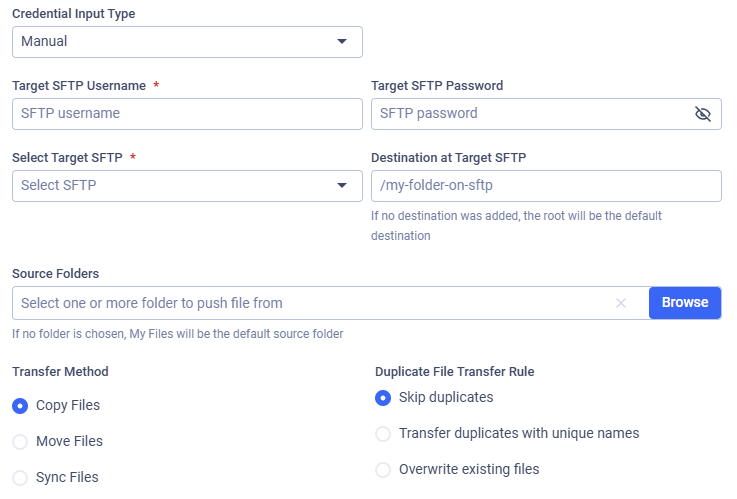Choose the Move Files radio option
The height and width of the screenshot is (499, 737).
[x=20, y=442]
